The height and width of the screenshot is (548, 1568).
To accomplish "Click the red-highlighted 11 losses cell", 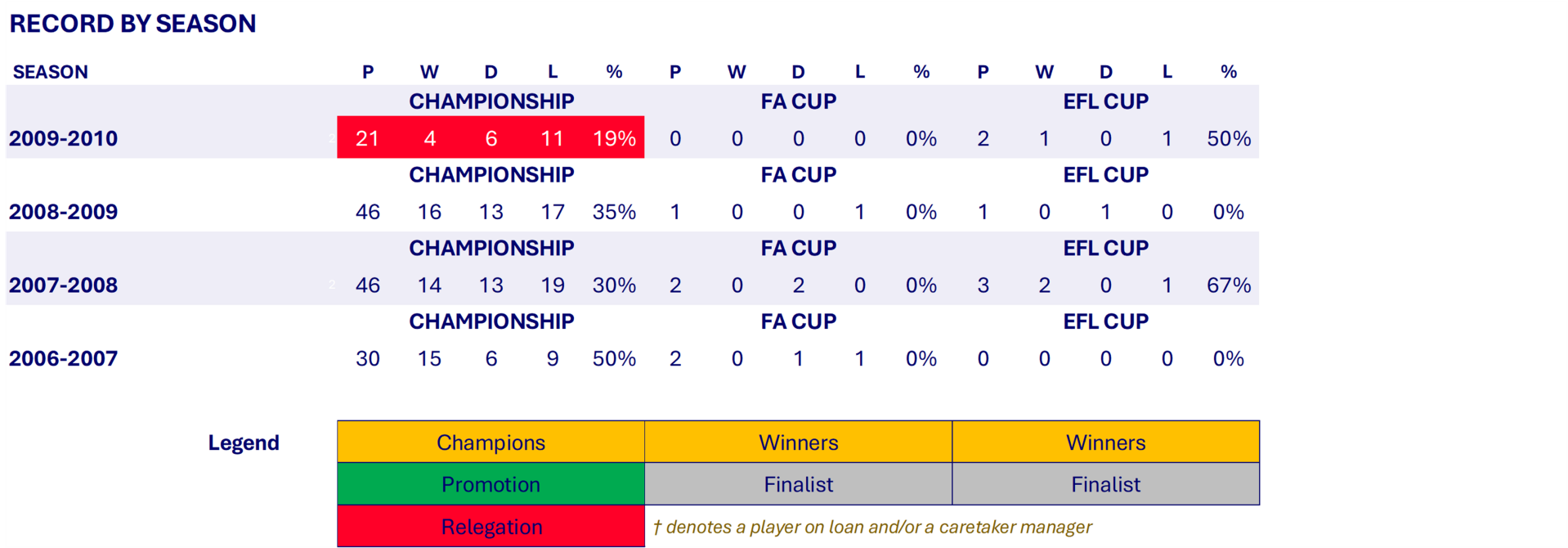I will pos(553,138).
